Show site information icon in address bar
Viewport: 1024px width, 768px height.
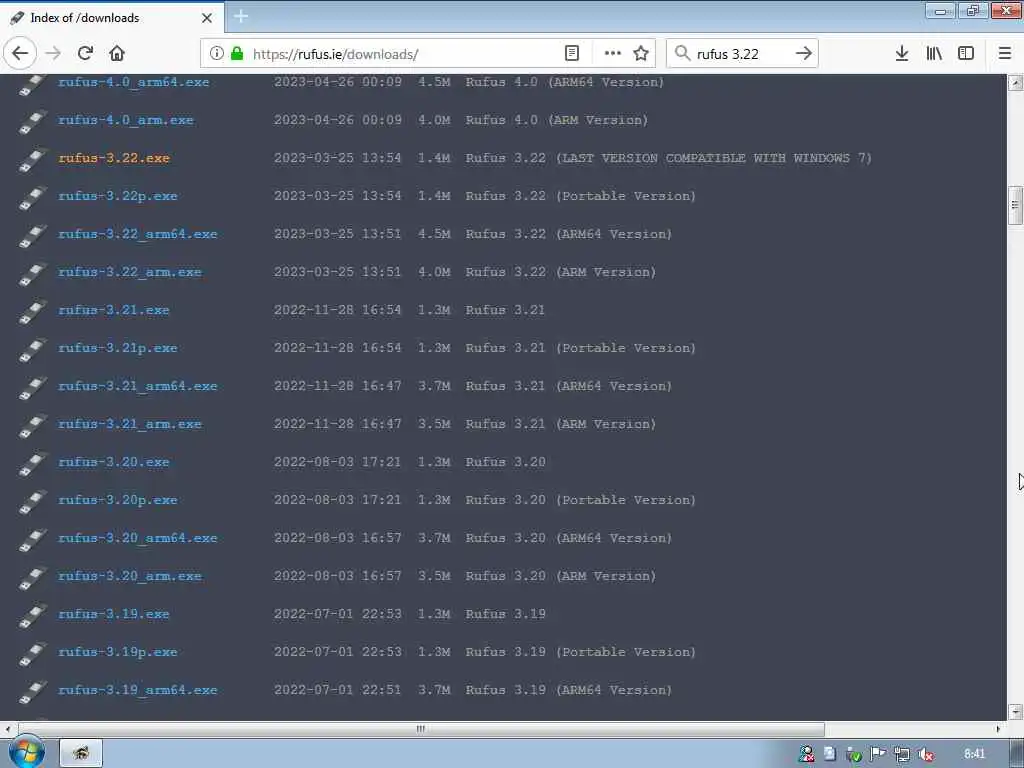(x=216, y=54)
